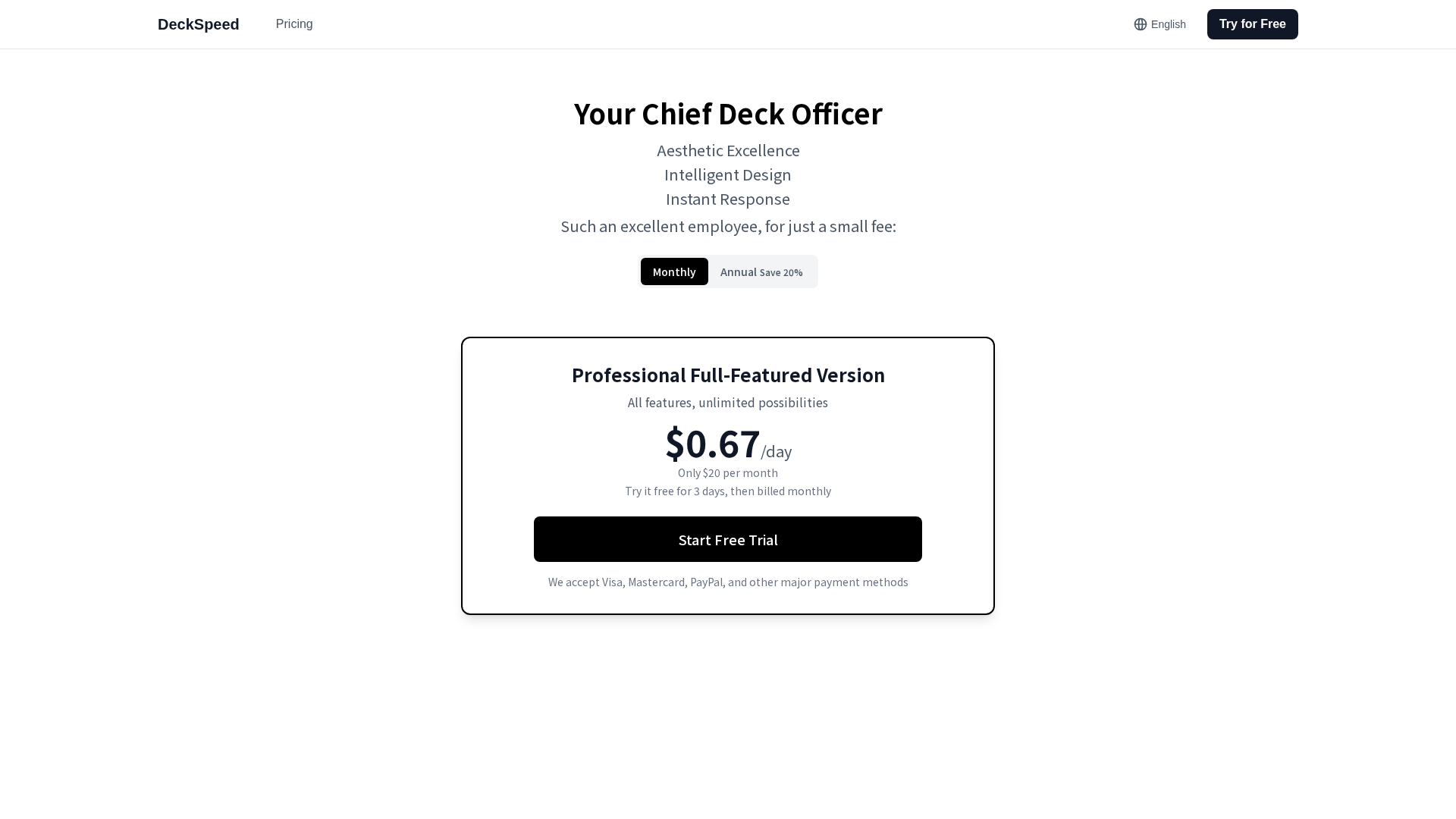Choose Monthly on the billing switcher
This screenshot has width=1456, height=819.
pyautogui.click(x=674, y=271)
